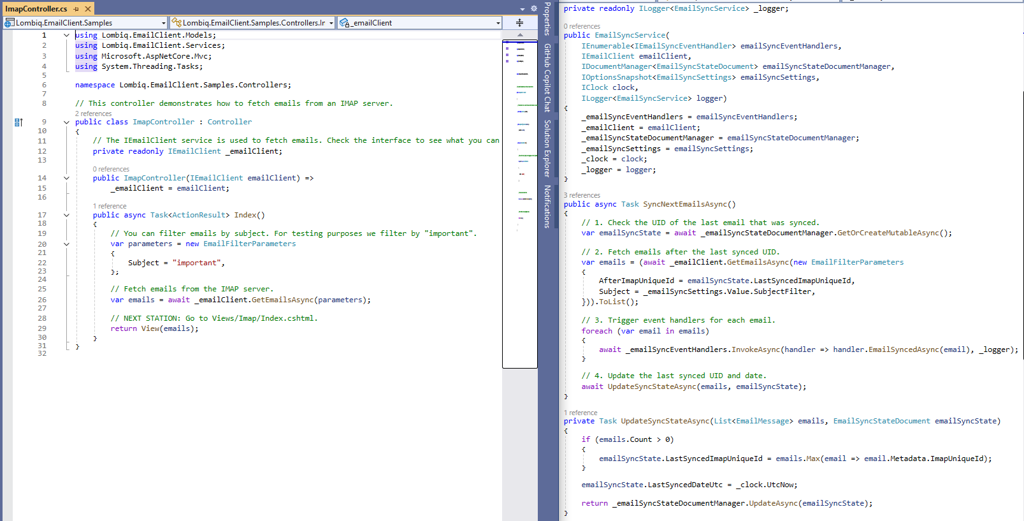The width and height of the screenshot is (1024, 521).
Task: Click '3 references' CodeLens above SyncNextEmailsAsync
Action: tap(582, 195)
